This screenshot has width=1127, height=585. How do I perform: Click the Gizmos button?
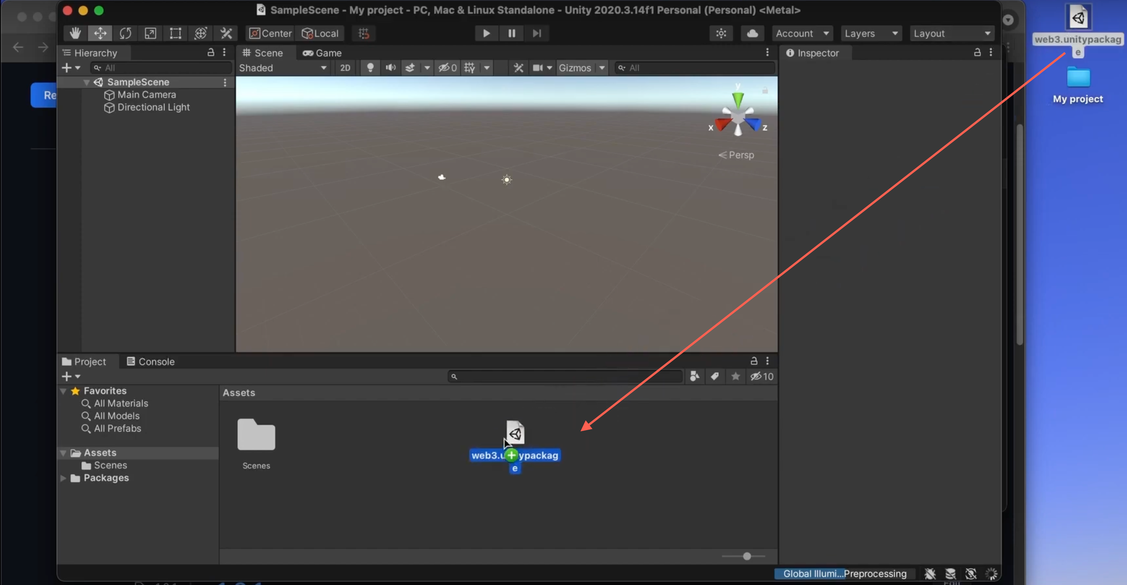pos(575,68)
